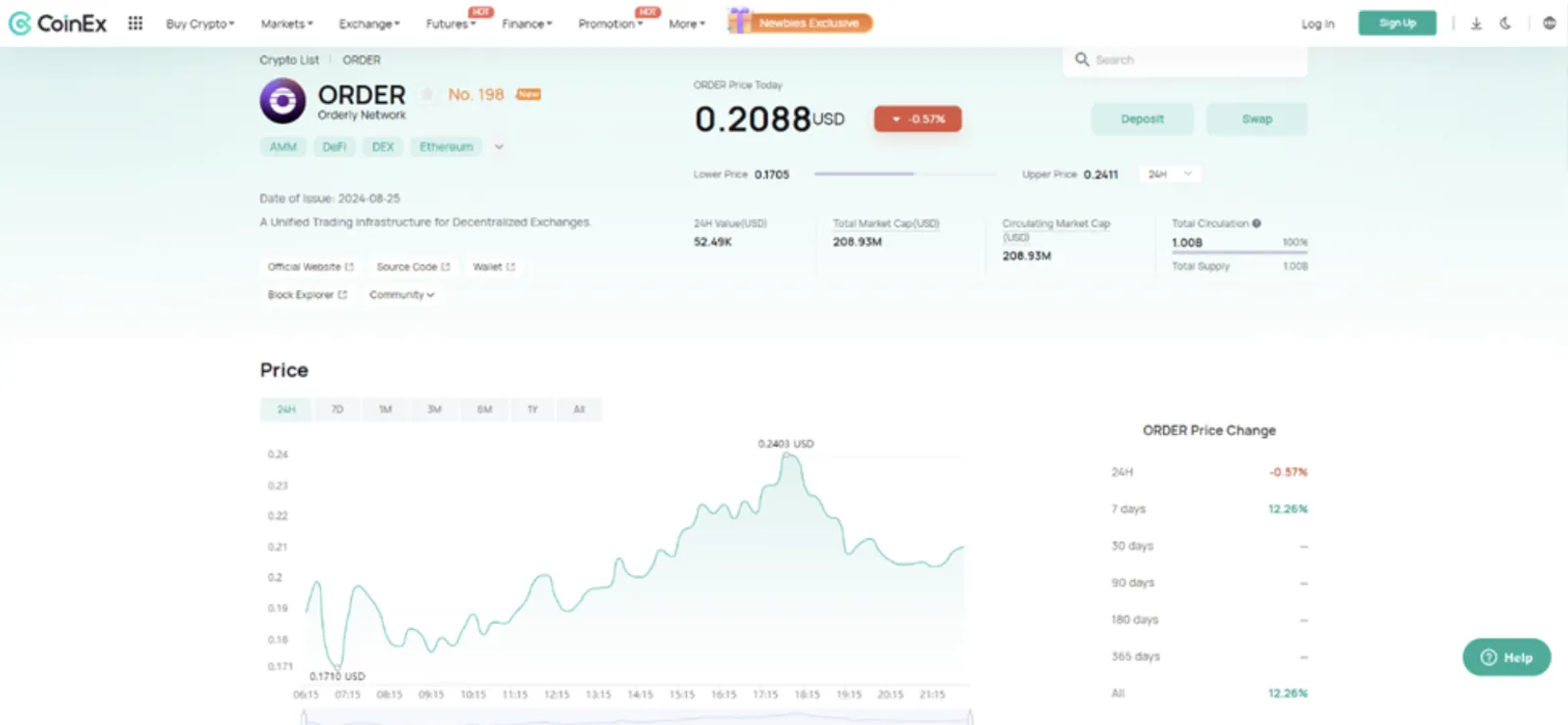Open Promotion menu
Screen dimensions: 1568x725
pos(610,24)
